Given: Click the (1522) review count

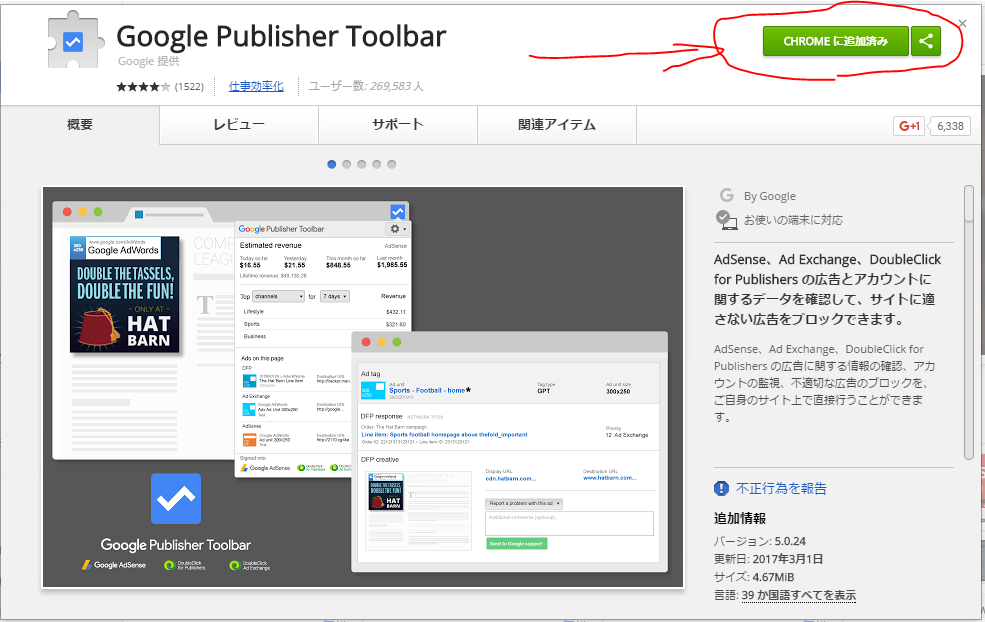Looking at the screenshot, I should coord(189,87).
